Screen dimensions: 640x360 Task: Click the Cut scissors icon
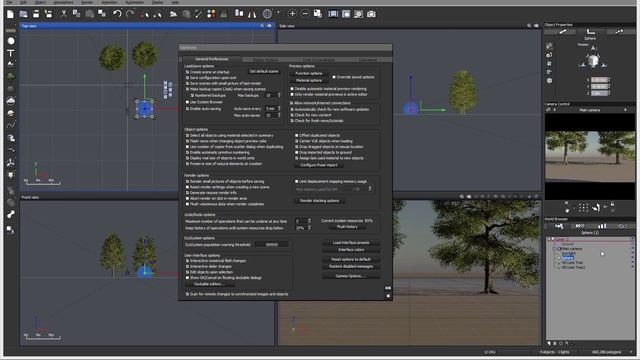click(64, 14)
